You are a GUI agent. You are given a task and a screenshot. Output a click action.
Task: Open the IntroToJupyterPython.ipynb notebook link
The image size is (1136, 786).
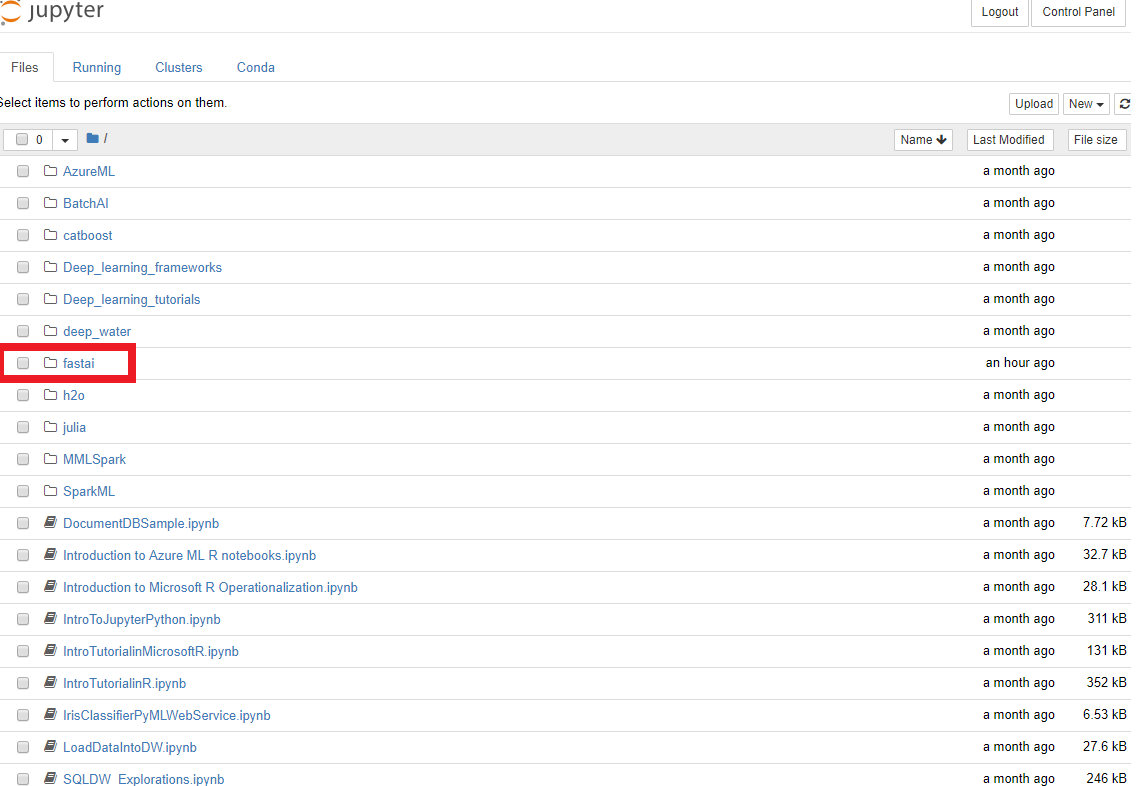[x=141, y=619]
